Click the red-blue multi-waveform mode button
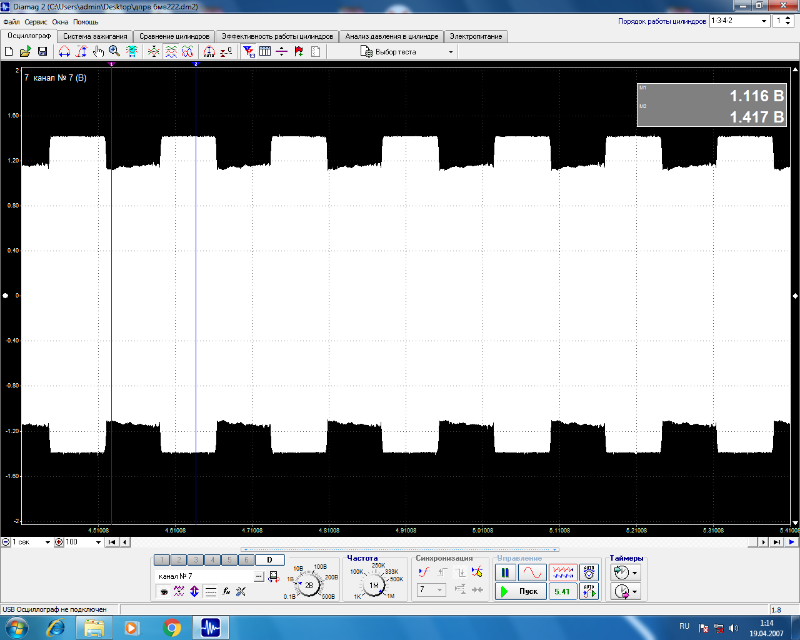The height and width of the screenshot is (640, 800). click(x=563, y=573)
